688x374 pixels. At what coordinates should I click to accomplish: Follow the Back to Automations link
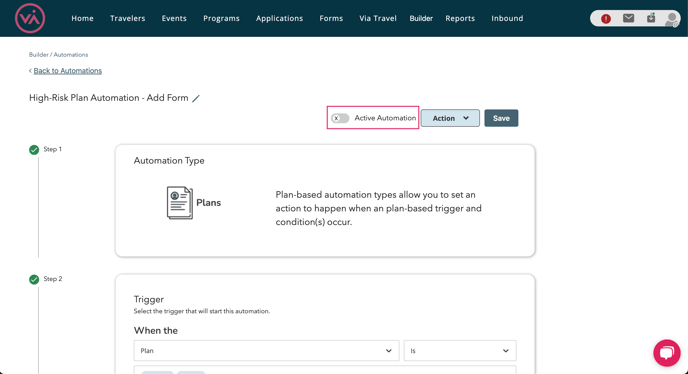(x=68, y=71)
